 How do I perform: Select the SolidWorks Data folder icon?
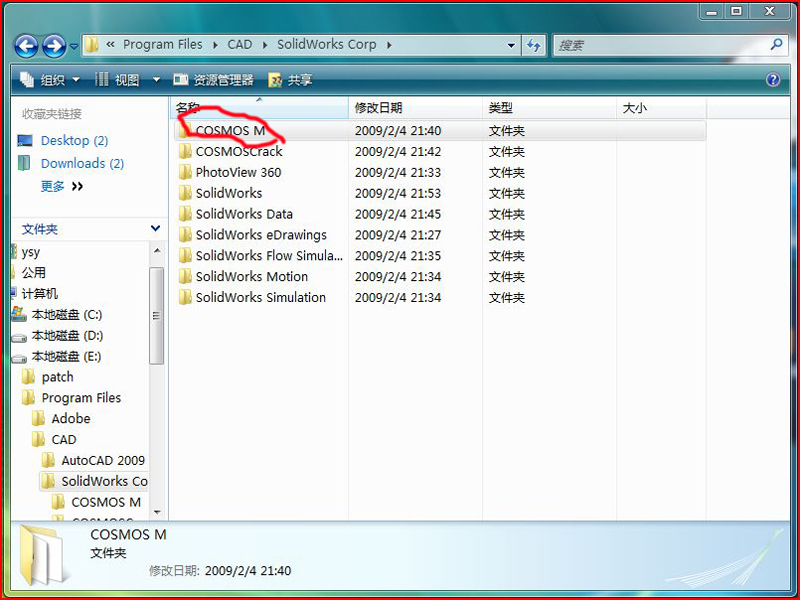185,214
